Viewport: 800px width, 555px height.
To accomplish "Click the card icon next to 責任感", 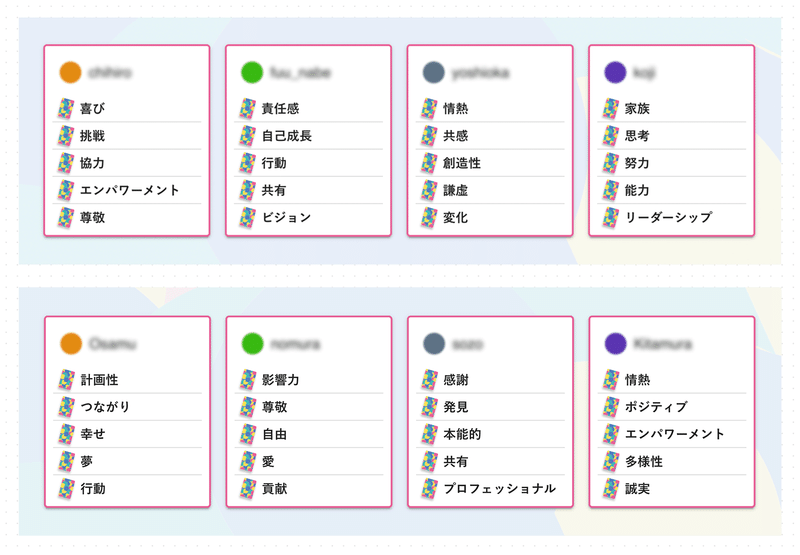I will [247, 108].
